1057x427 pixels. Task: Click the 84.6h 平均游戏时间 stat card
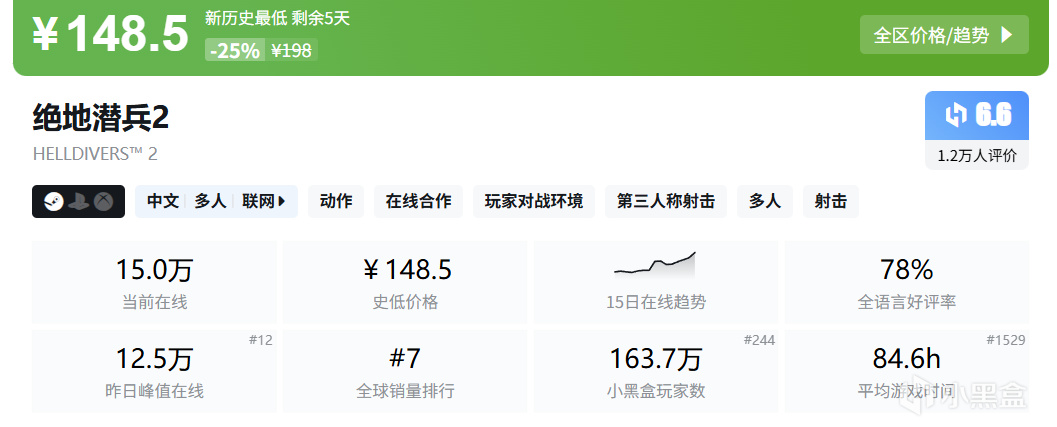pos(907,371)
